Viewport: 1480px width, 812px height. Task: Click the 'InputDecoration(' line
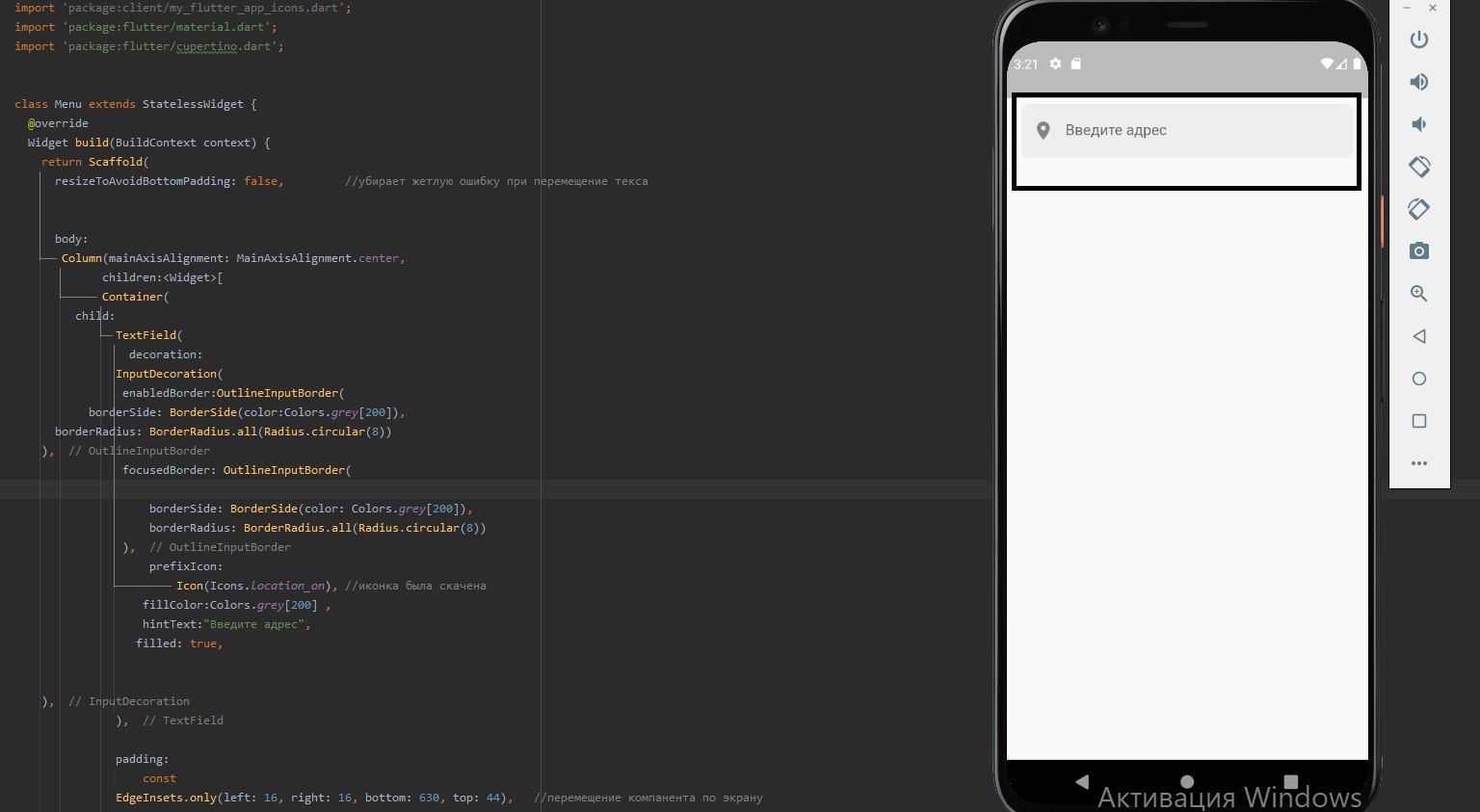[x=170, y=374]
